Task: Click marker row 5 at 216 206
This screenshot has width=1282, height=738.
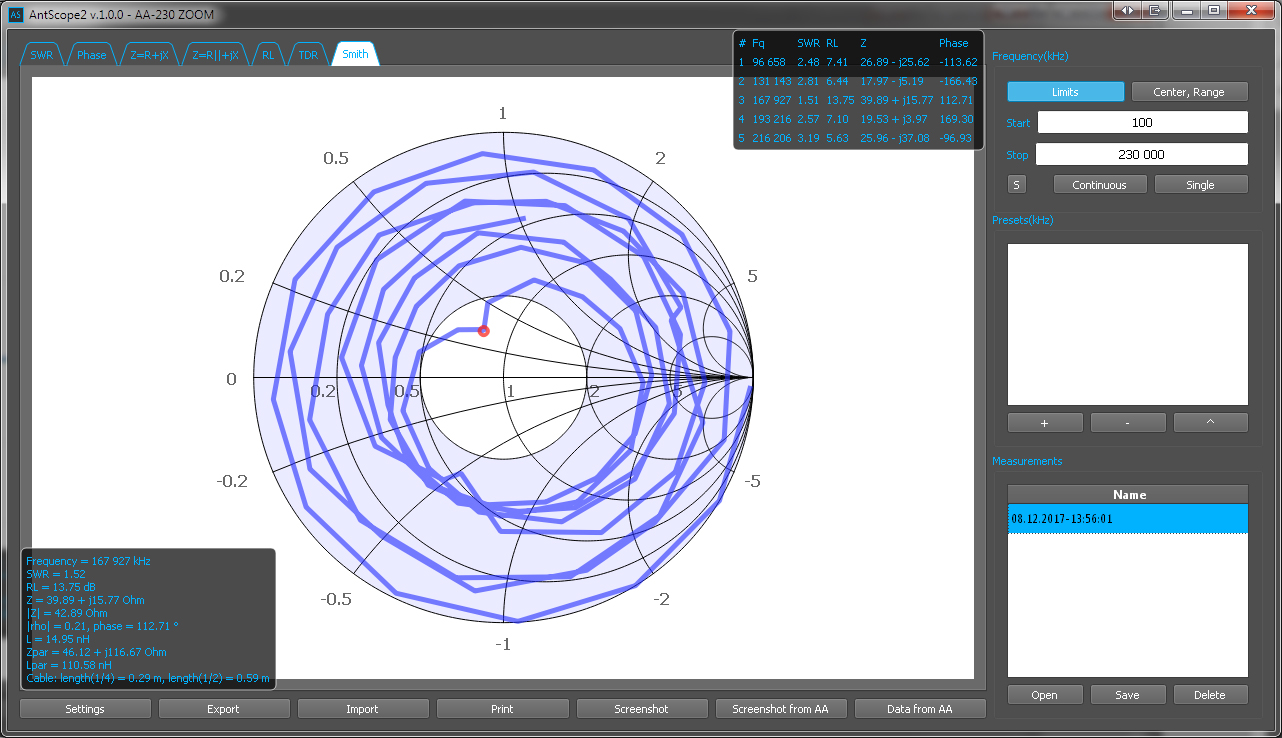Action: tap(858, 138)
